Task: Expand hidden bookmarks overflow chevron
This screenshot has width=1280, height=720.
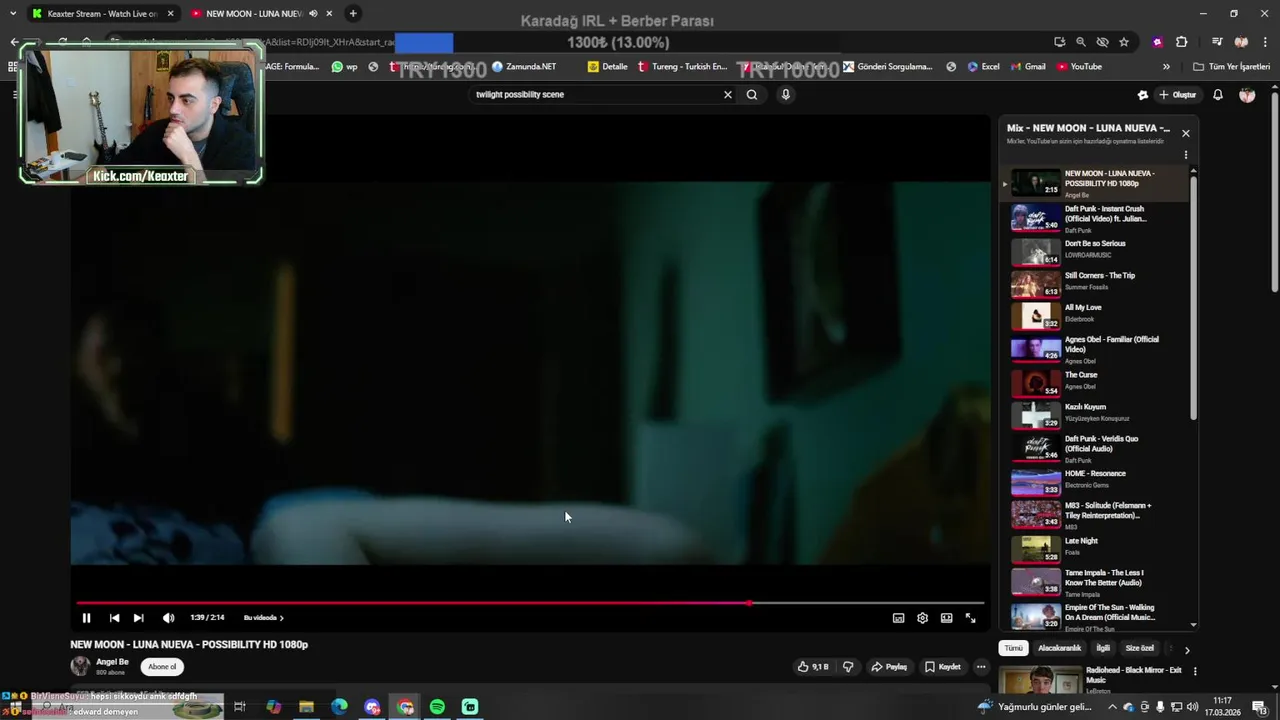Action: [1166, 67]
